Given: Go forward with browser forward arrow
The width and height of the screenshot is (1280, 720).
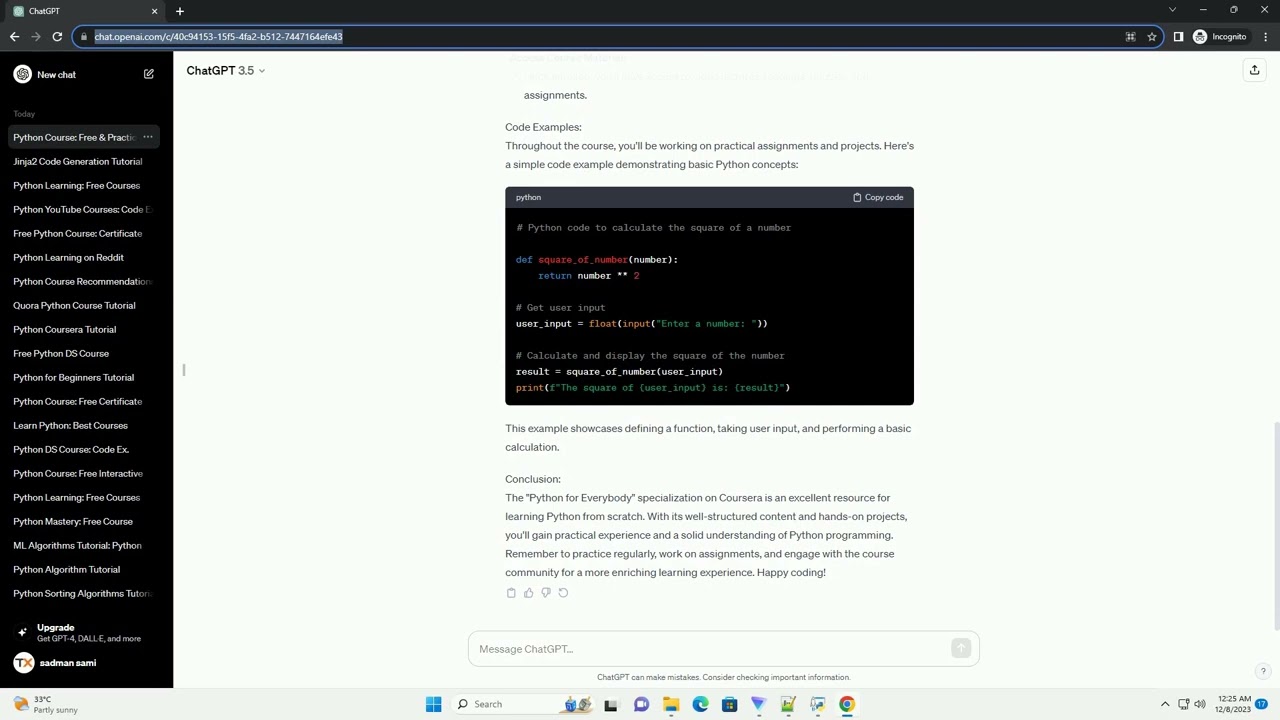Looking at the screenshot, I should coord(36,37).
